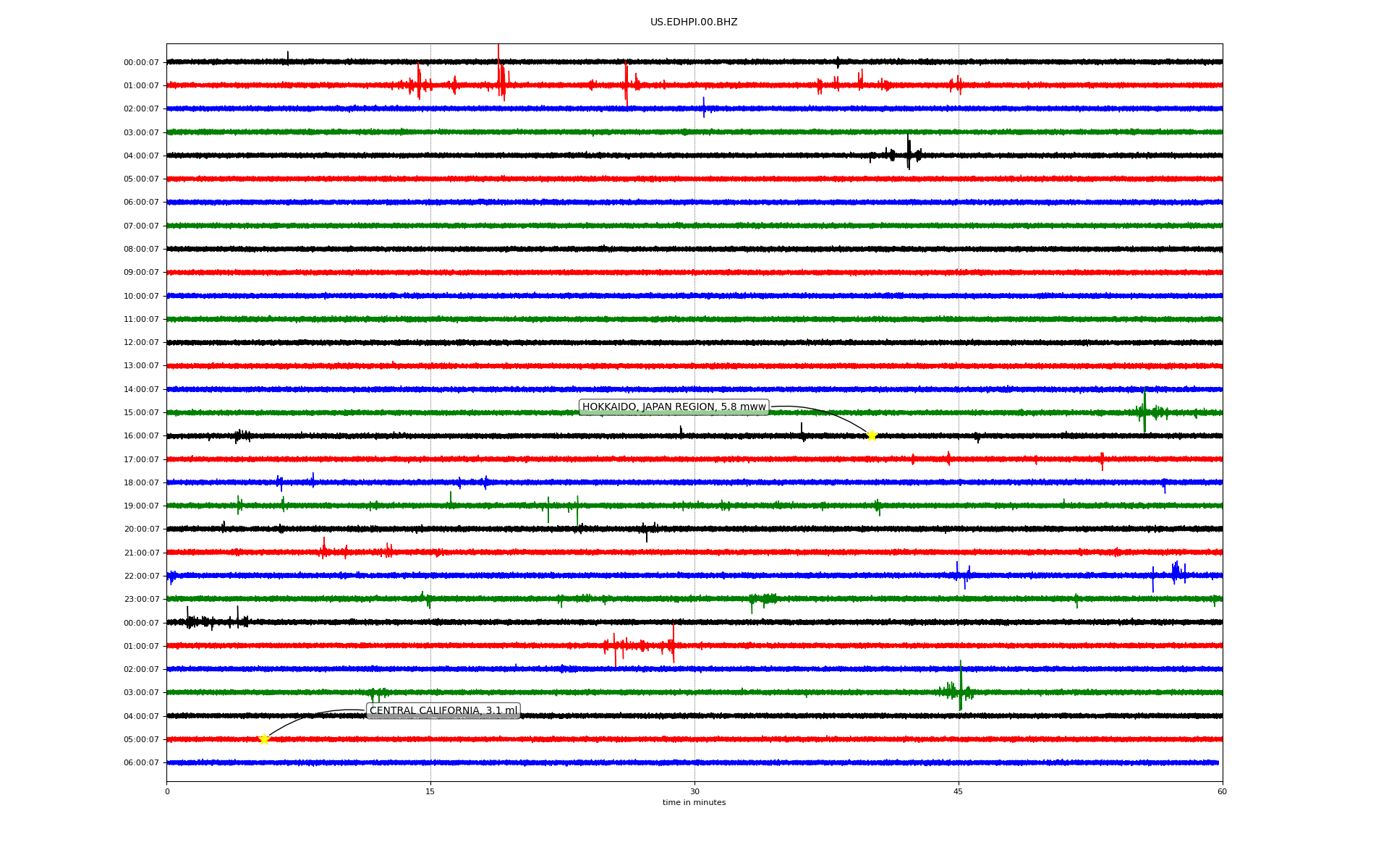Click the black burst on 04:00:07 trace
The width and height of the screenshot is (1389, 868).
click(909, 153)
